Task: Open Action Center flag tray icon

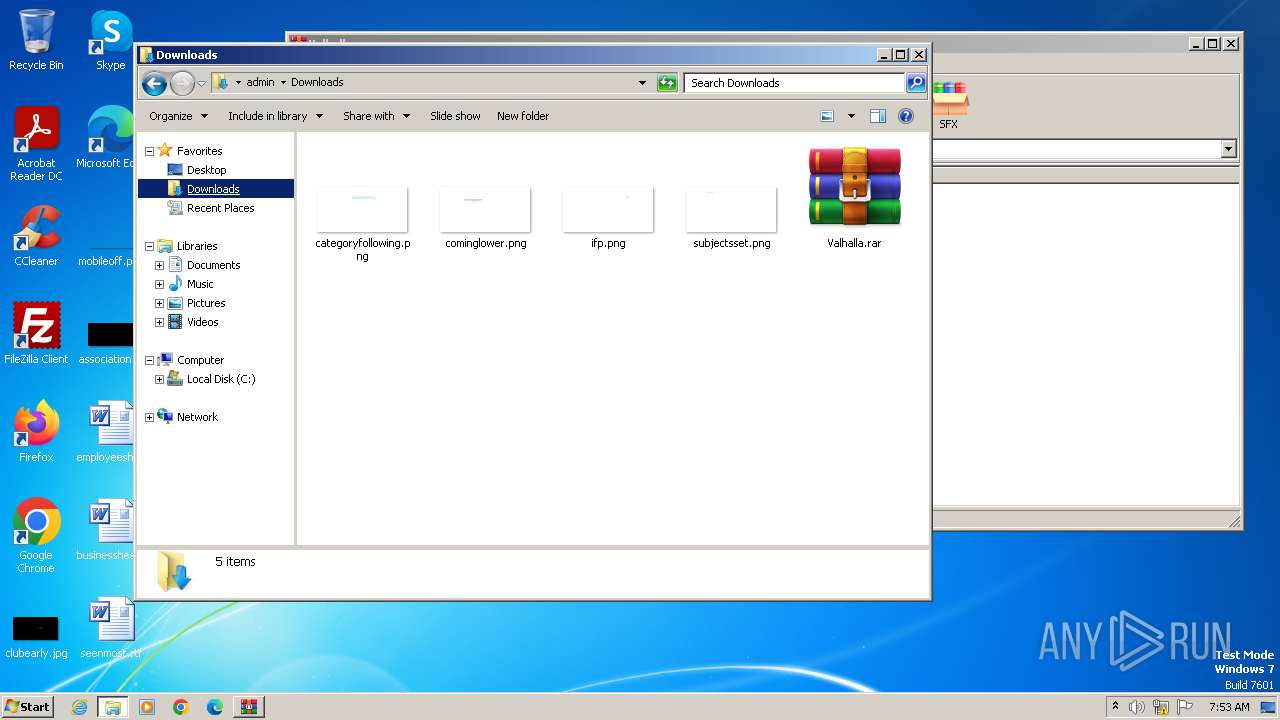Action: [x=1187, y=707]
